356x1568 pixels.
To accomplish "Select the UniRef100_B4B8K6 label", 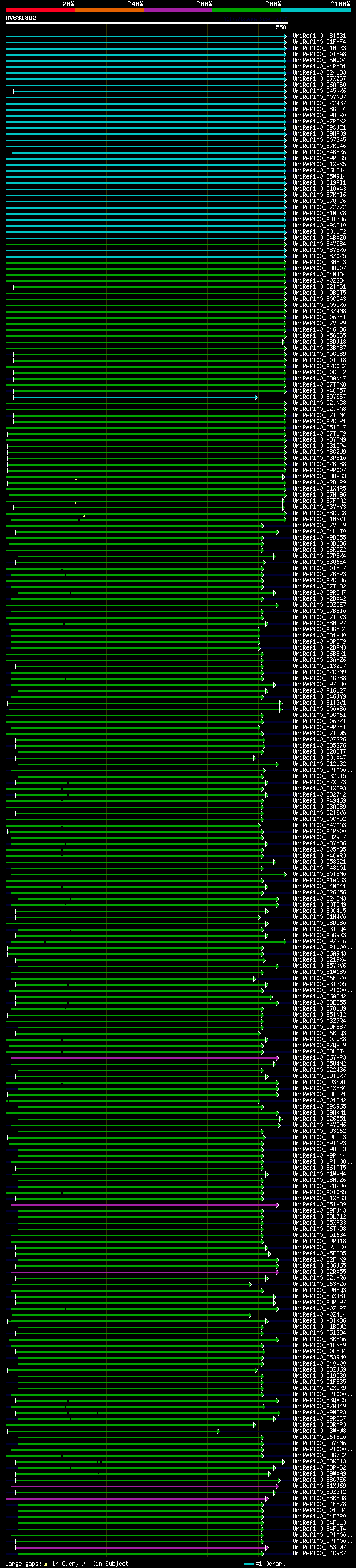I will pos(319,152).
